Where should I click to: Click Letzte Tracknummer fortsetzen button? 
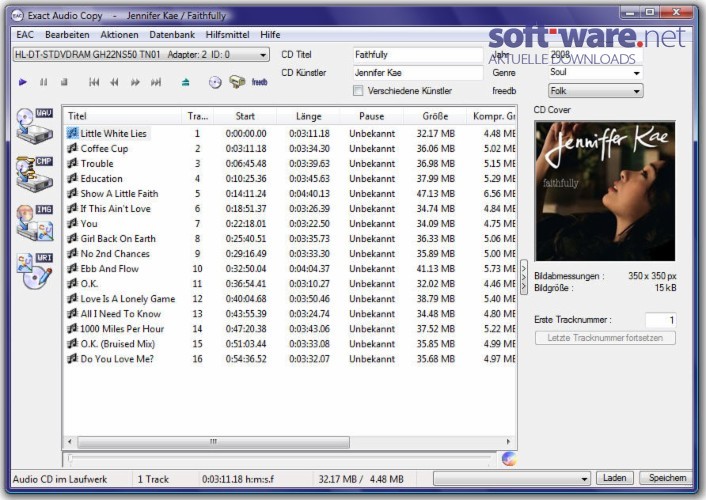[605, 338]
